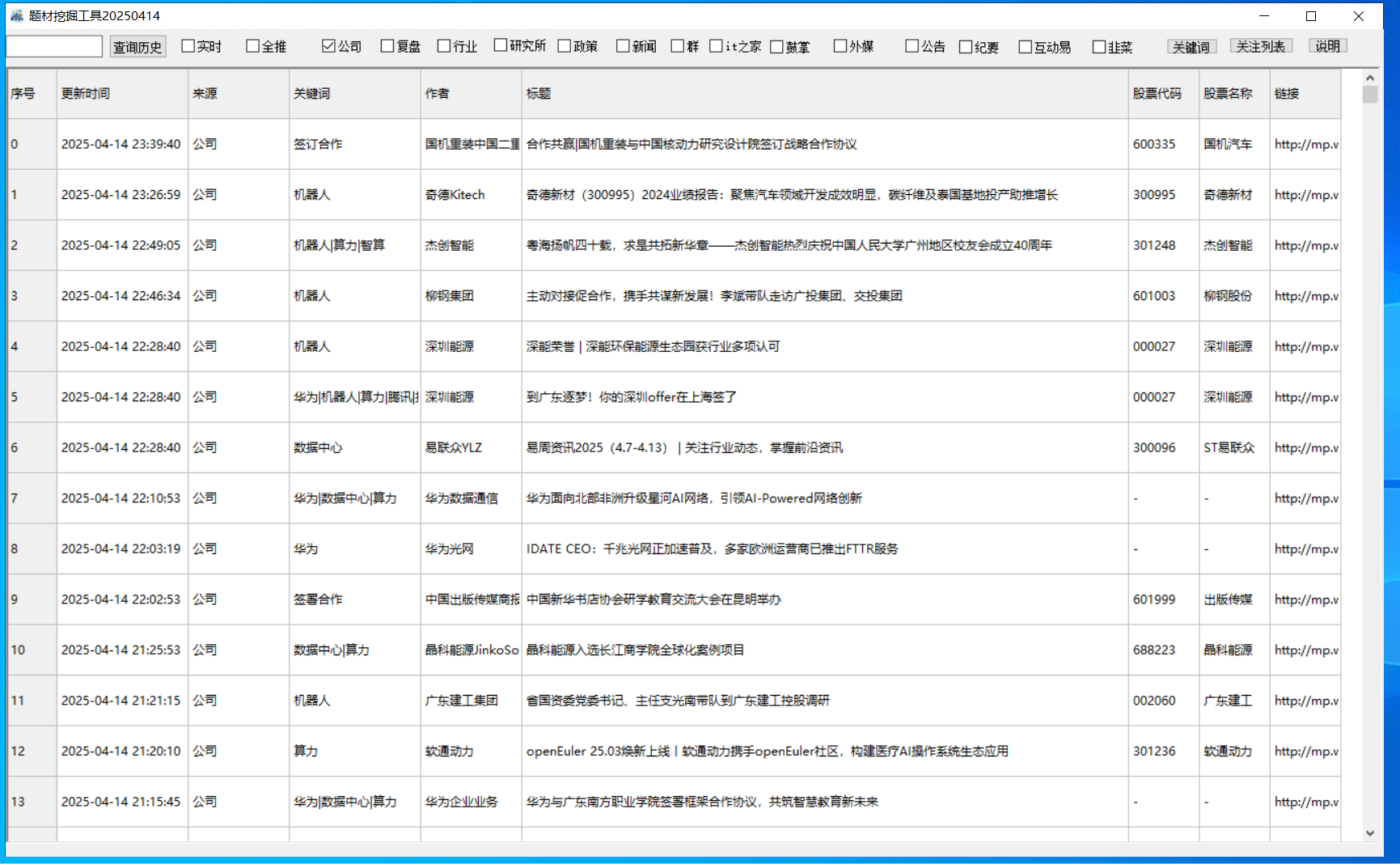Click the 股票名称 column header
This screenshot has height=864, width=1400.
pyautogui.click(x=1234, y=94)
